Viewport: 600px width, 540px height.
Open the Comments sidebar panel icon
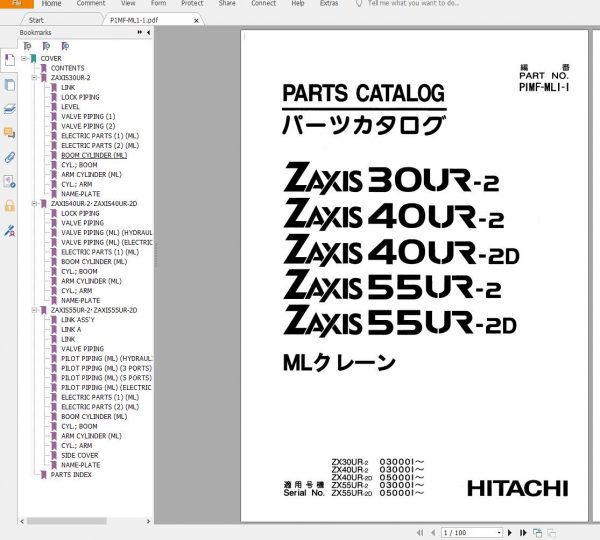click(9, 133)
